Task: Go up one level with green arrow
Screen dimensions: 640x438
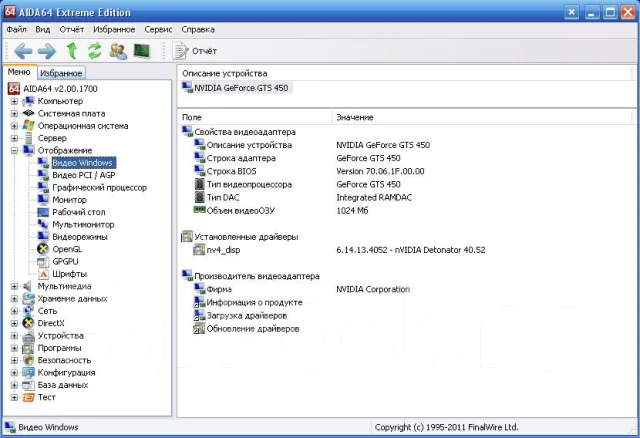Action: tap(72, 51)
